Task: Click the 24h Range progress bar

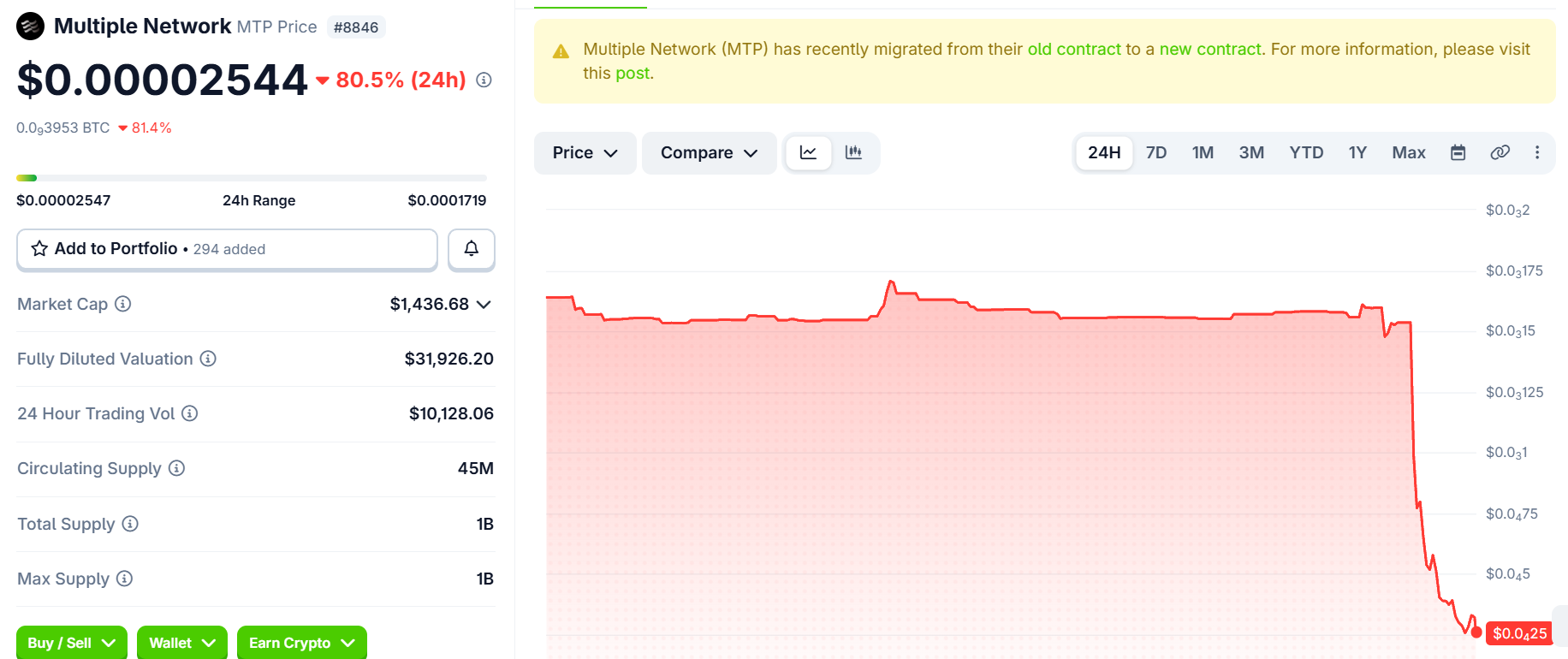Action: 252,178
